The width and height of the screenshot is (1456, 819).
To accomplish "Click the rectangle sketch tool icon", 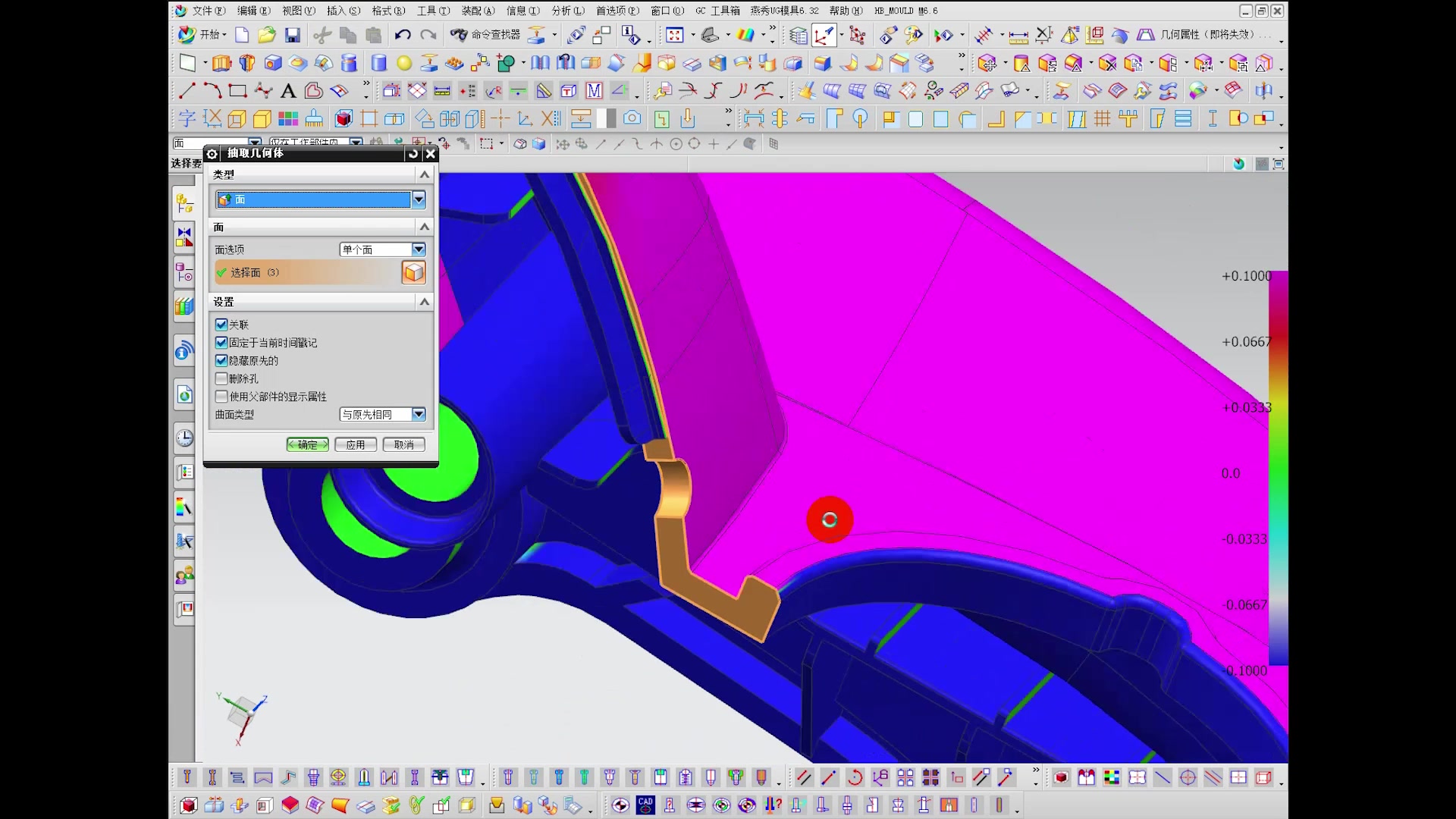I will 237,92.
